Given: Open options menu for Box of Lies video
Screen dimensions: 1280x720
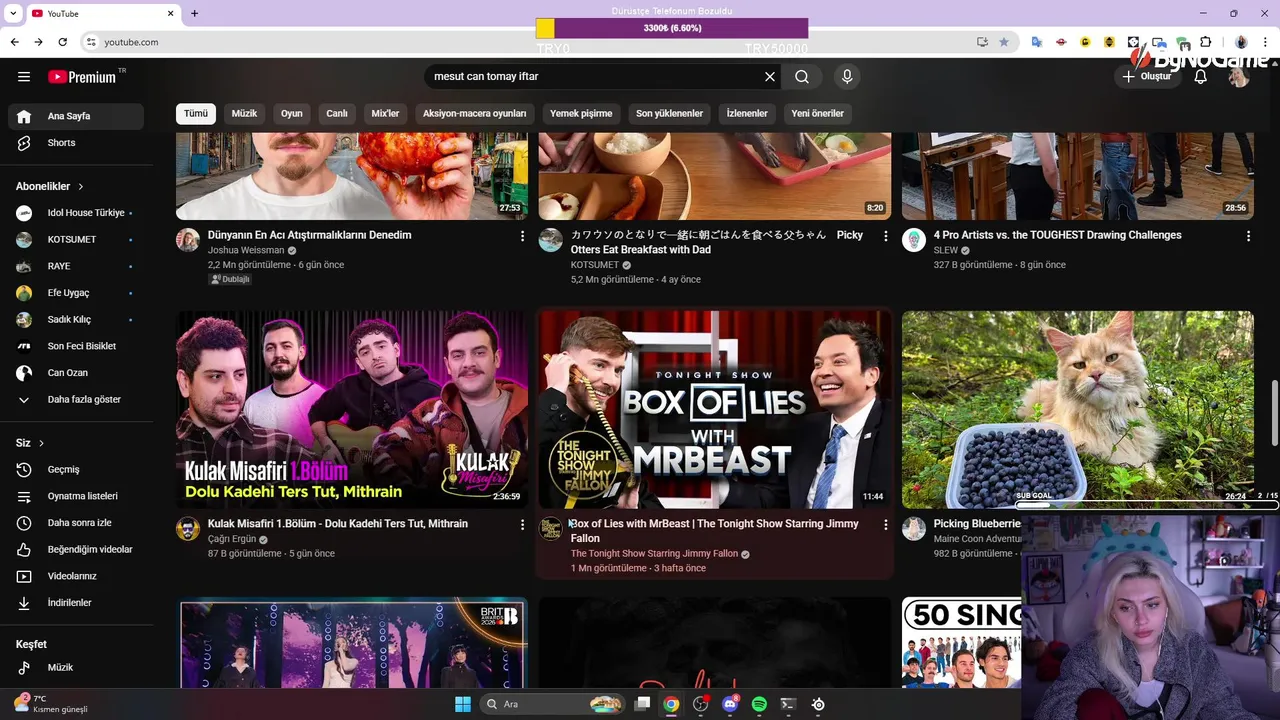Looking at the screenshot, I should click(885, 525).
